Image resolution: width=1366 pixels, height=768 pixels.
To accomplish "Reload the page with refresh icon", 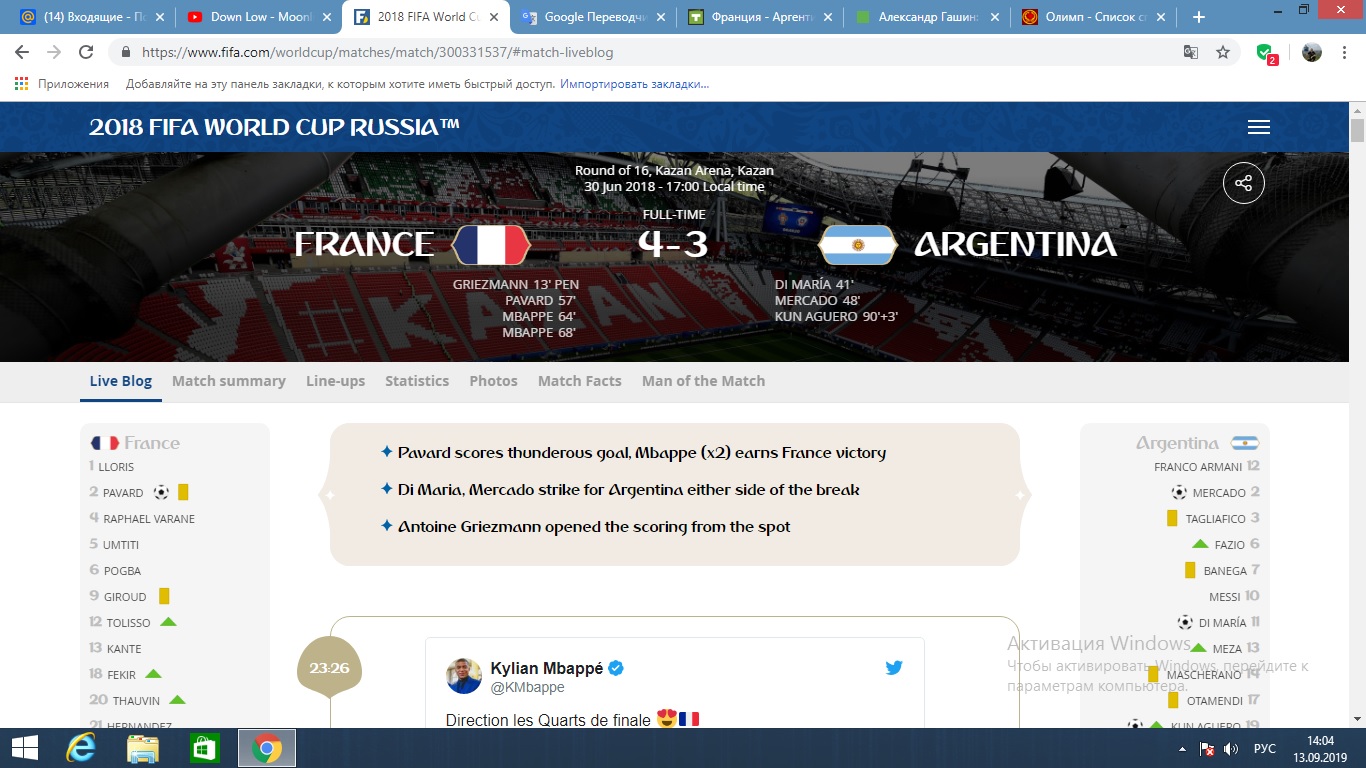I will (86, 52).
